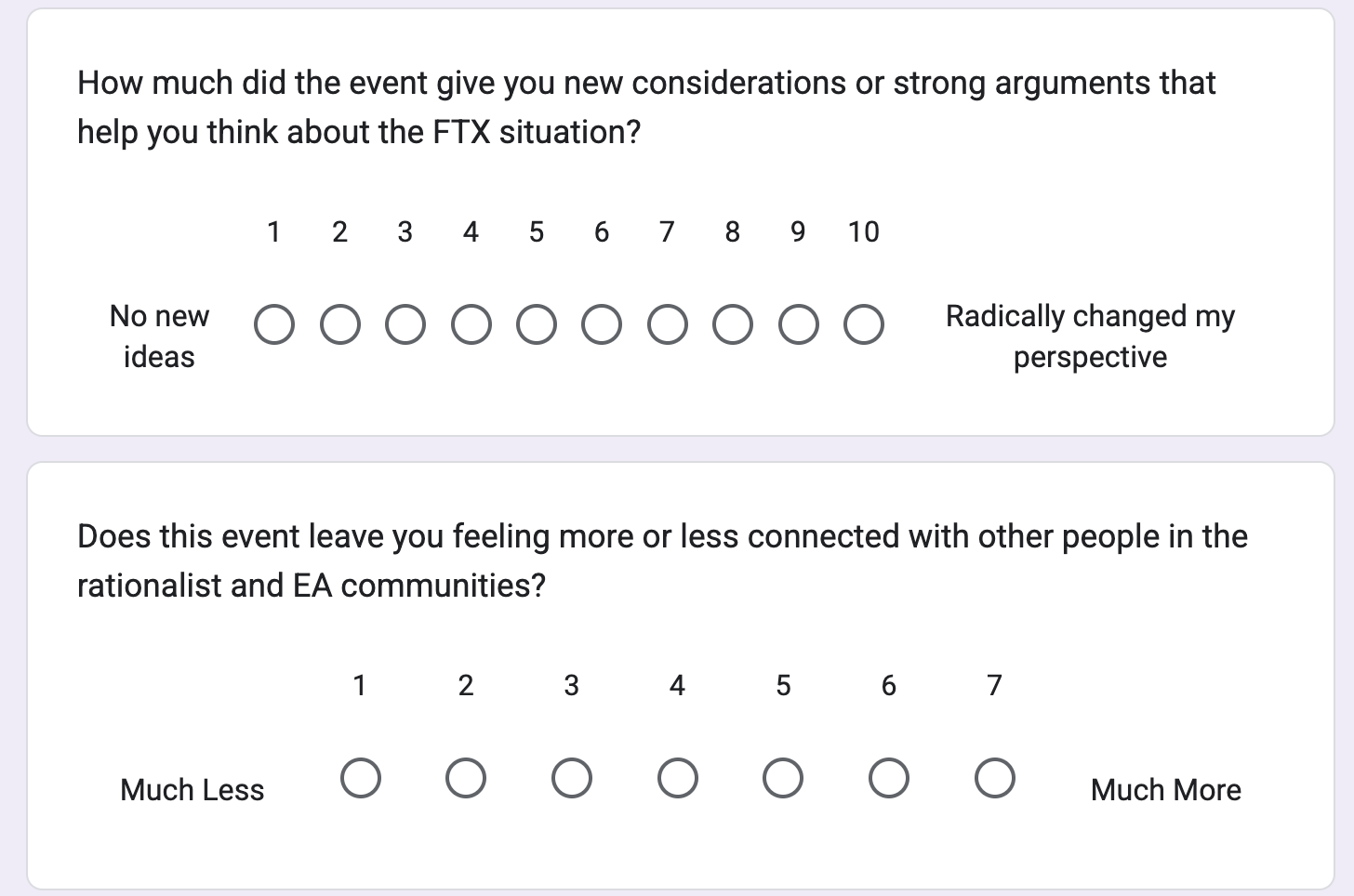Choose 7 for Much More connected

994,778
